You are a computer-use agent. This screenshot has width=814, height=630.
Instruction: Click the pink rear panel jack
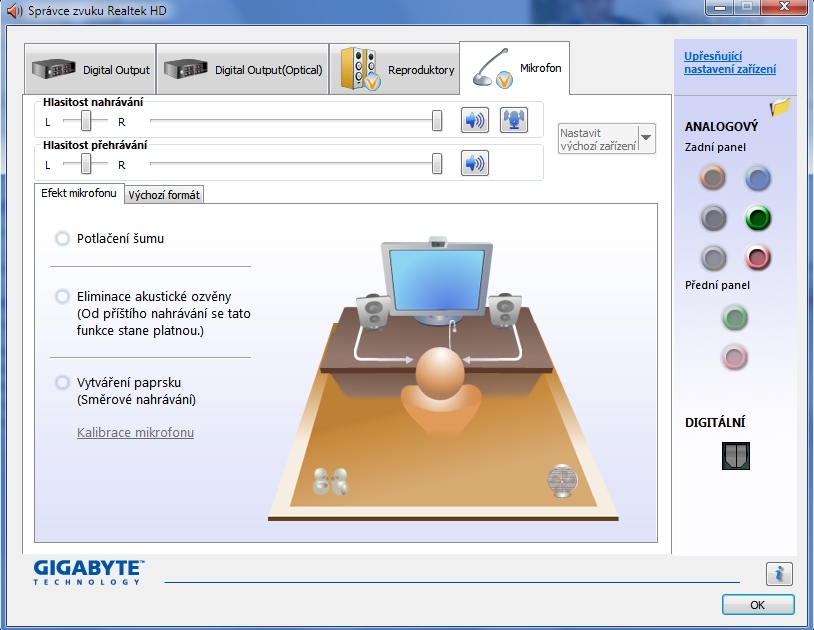(x=757, y=257)
